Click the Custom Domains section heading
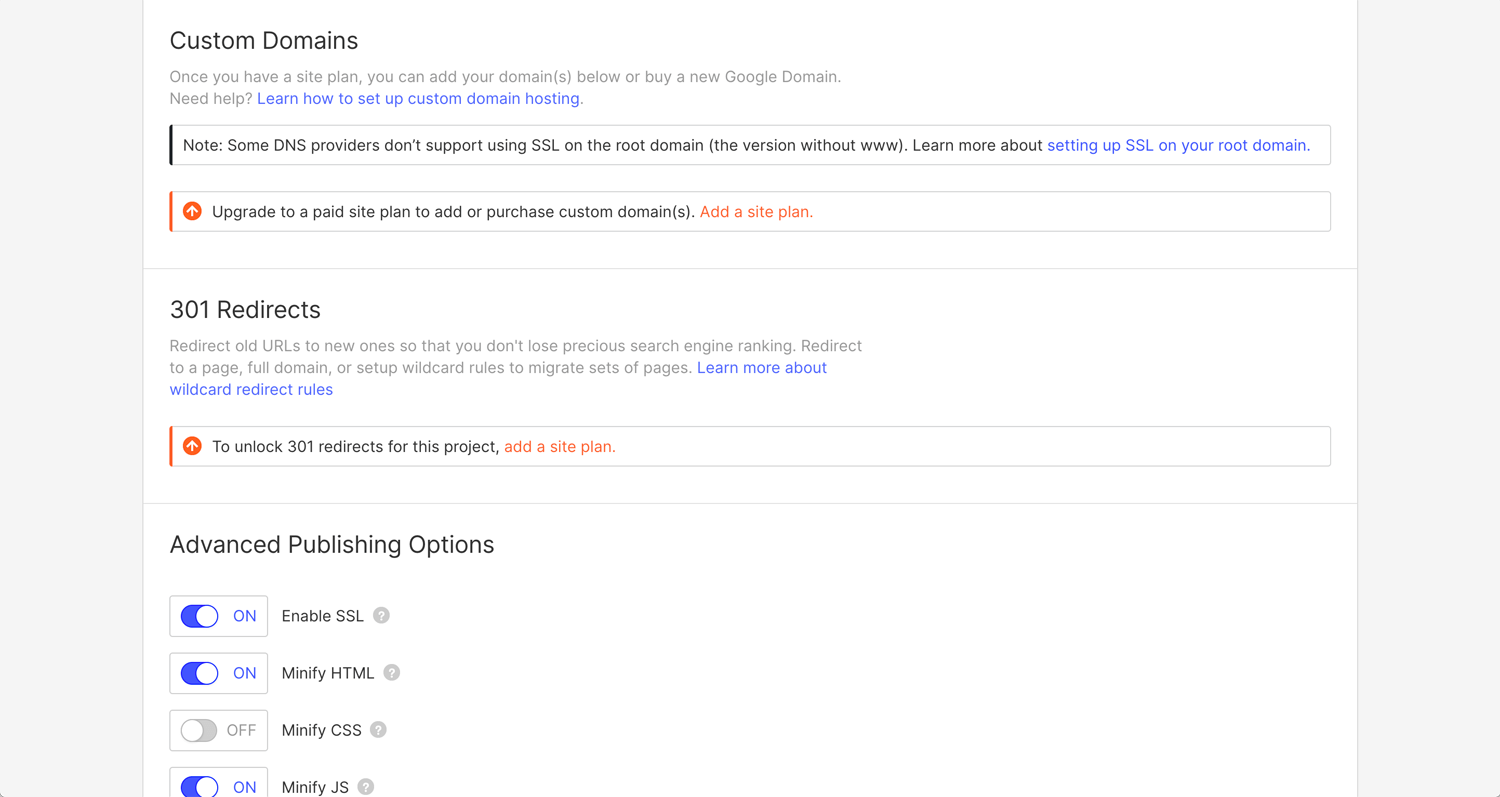The height and width of the screenshot is (797, 1500). (264, 40)
